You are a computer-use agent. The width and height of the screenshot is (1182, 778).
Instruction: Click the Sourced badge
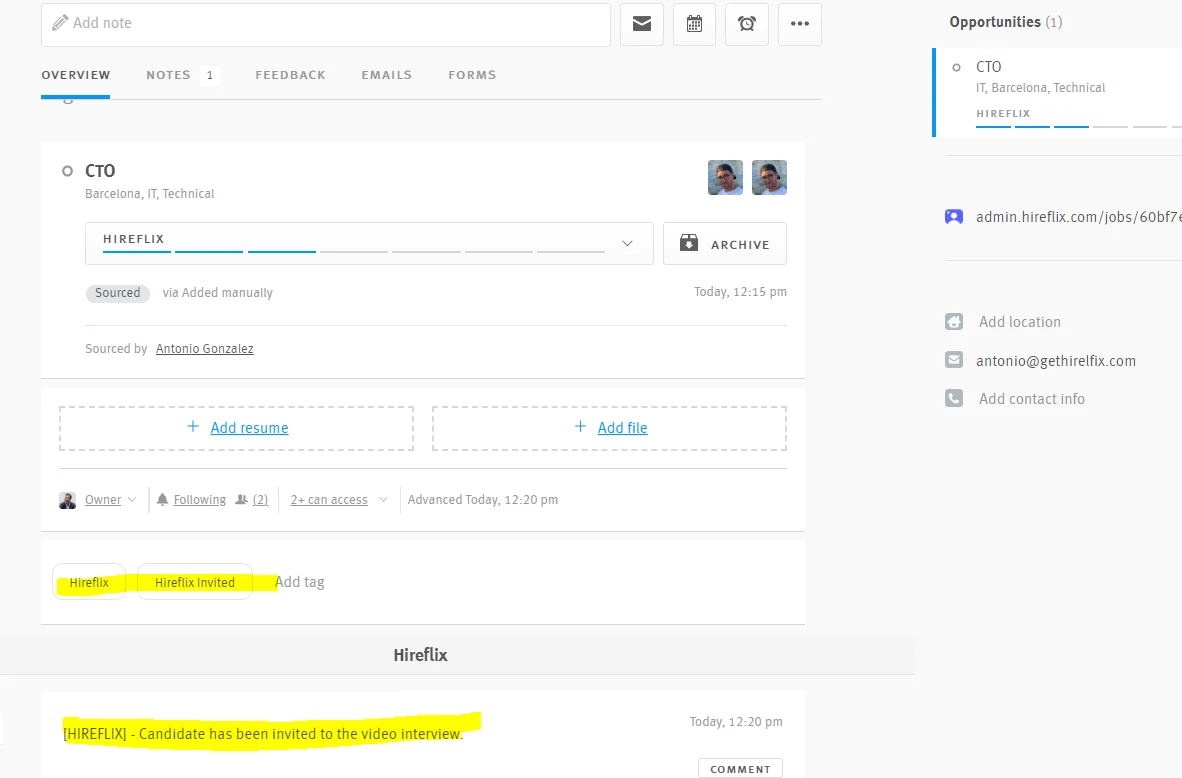tap(118, 293)
